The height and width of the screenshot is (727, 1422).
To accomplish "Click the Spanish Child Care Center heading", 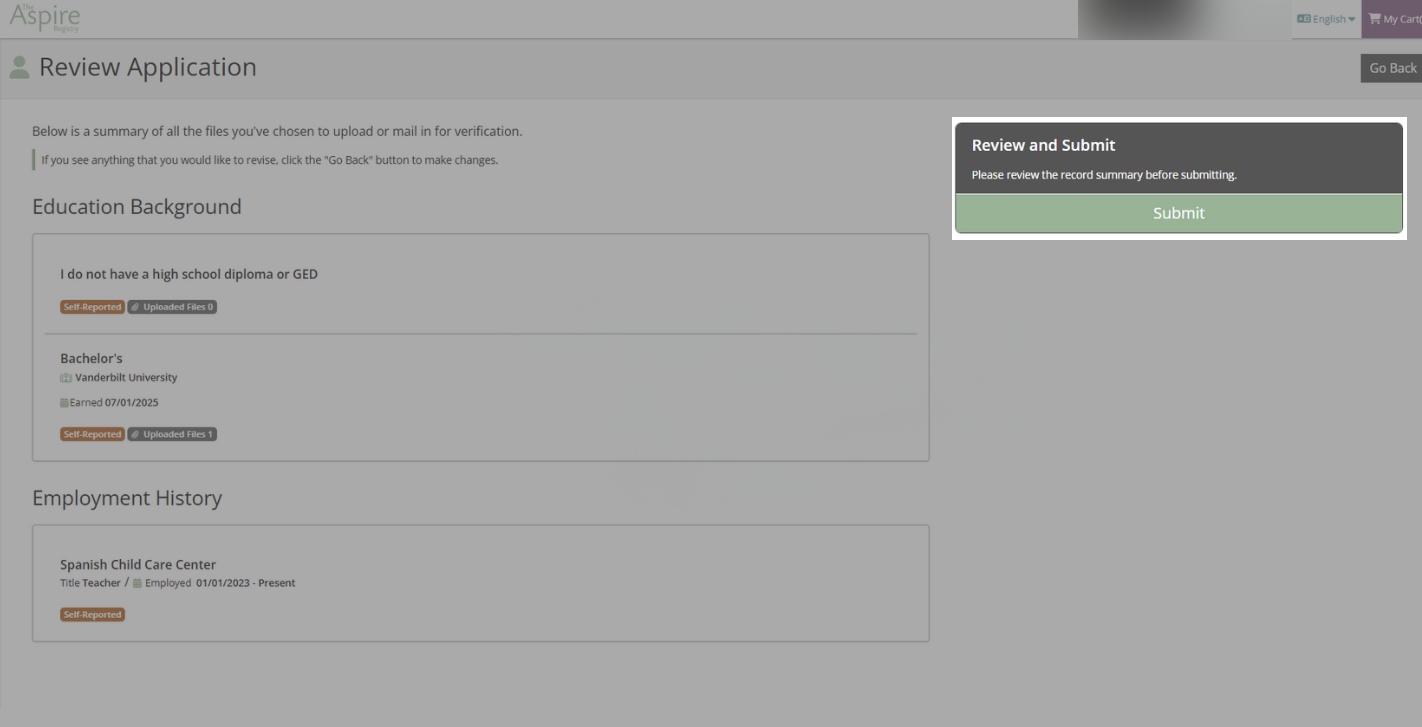I will [138, 564].
